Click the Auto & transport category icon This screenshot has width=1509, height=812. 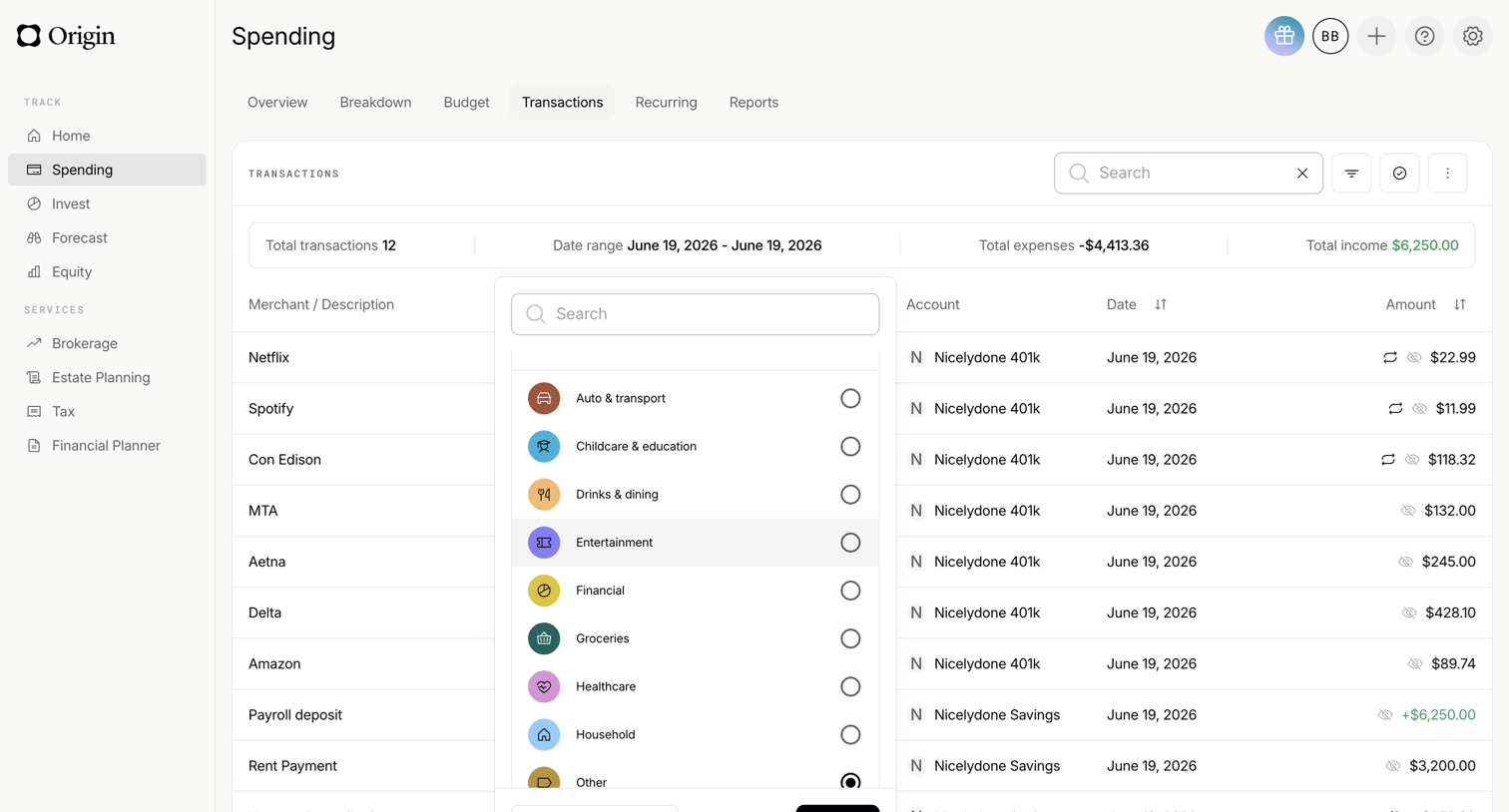[x=544, y=398]
